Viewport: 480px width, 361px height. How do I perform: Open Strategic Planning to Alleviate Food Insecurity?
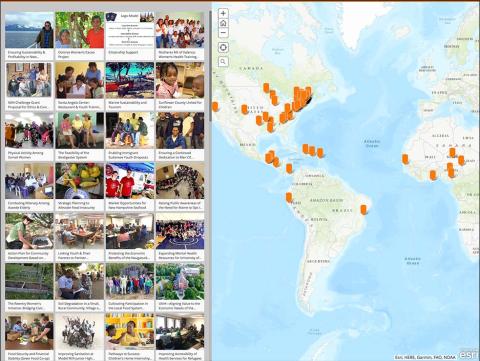pos(80,187)
